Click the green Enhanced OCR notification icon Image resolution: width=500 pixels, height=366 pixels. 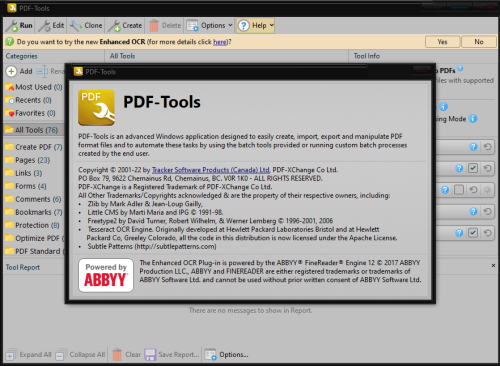pyautogui.click(x=10, y=42)
